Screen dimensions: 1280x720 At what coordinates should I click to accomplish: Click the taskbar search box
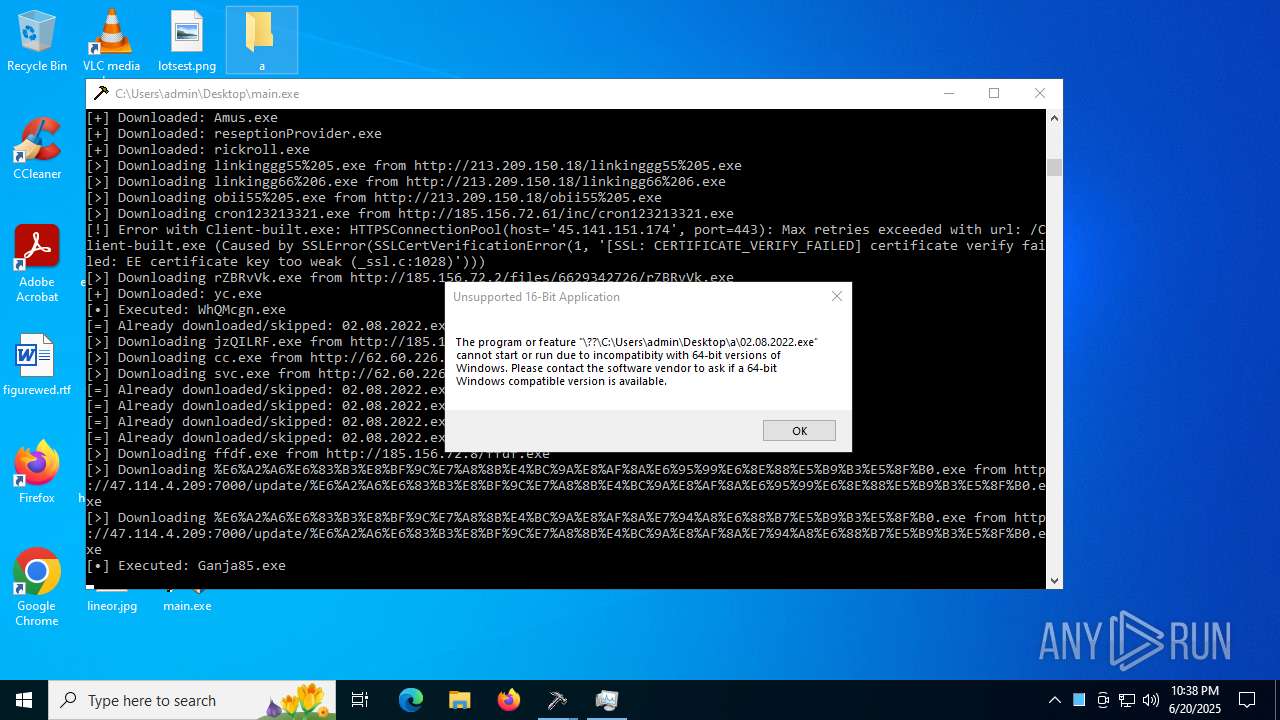point(193,700)
